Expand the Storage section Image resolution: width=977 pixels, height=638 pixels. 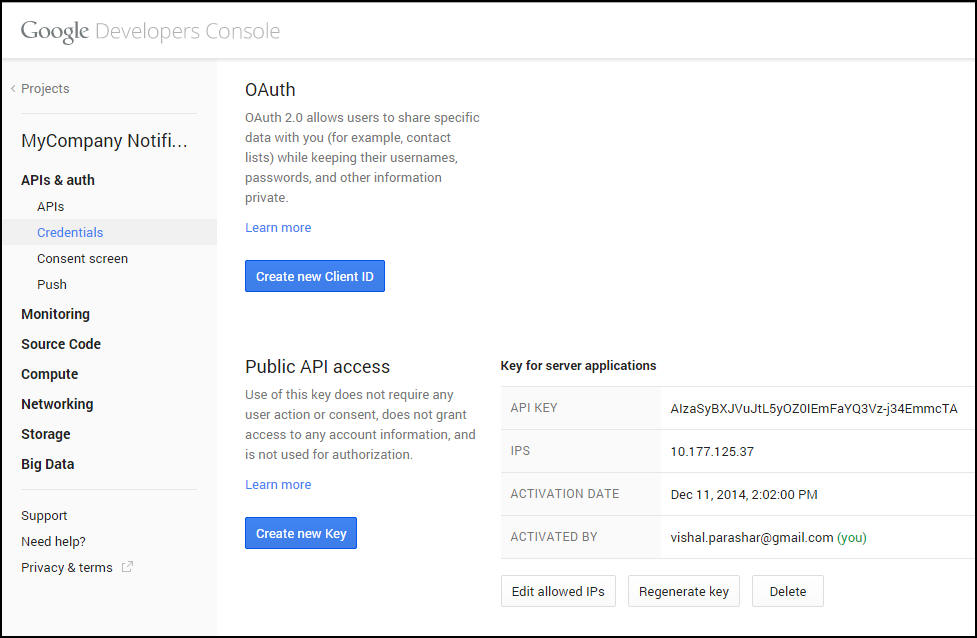click(x=45, y=434)
